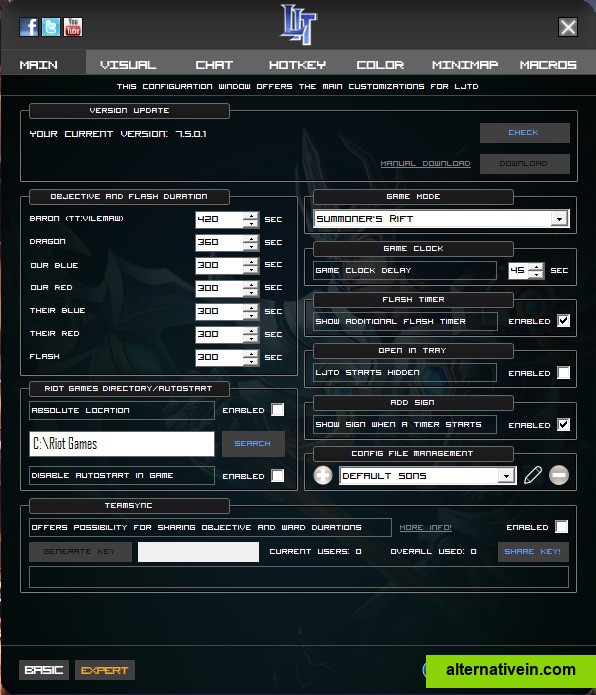The height and width of the screenshot is (695, 596).
Task: Decrease Their Blue duration with down arrow
Action: point(251,315)
